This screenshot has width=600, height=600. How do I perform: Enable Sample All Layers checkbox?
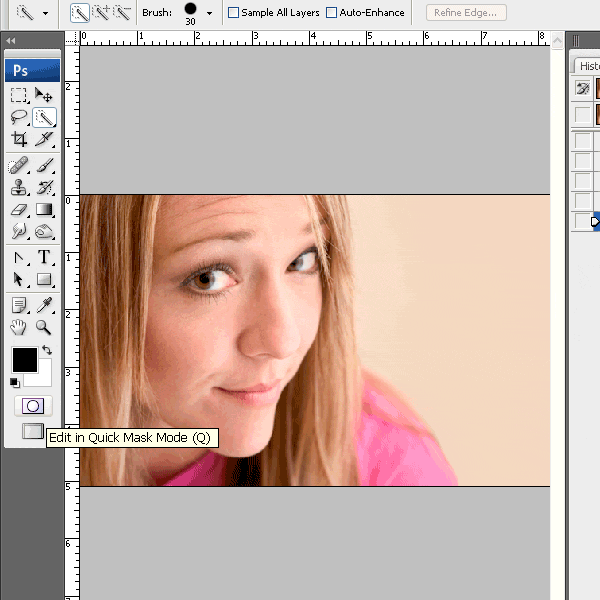click(233, 13)
